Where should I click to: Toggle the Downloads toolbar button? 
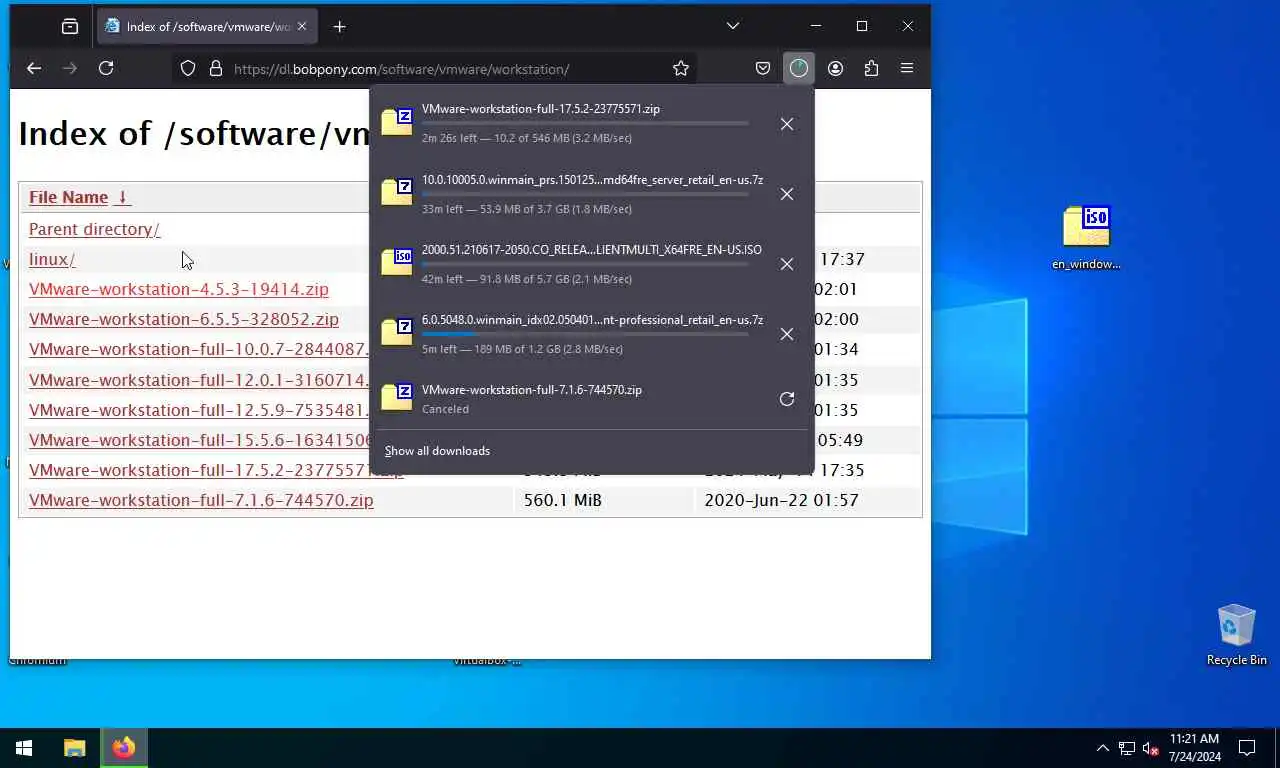pos(798,68)
